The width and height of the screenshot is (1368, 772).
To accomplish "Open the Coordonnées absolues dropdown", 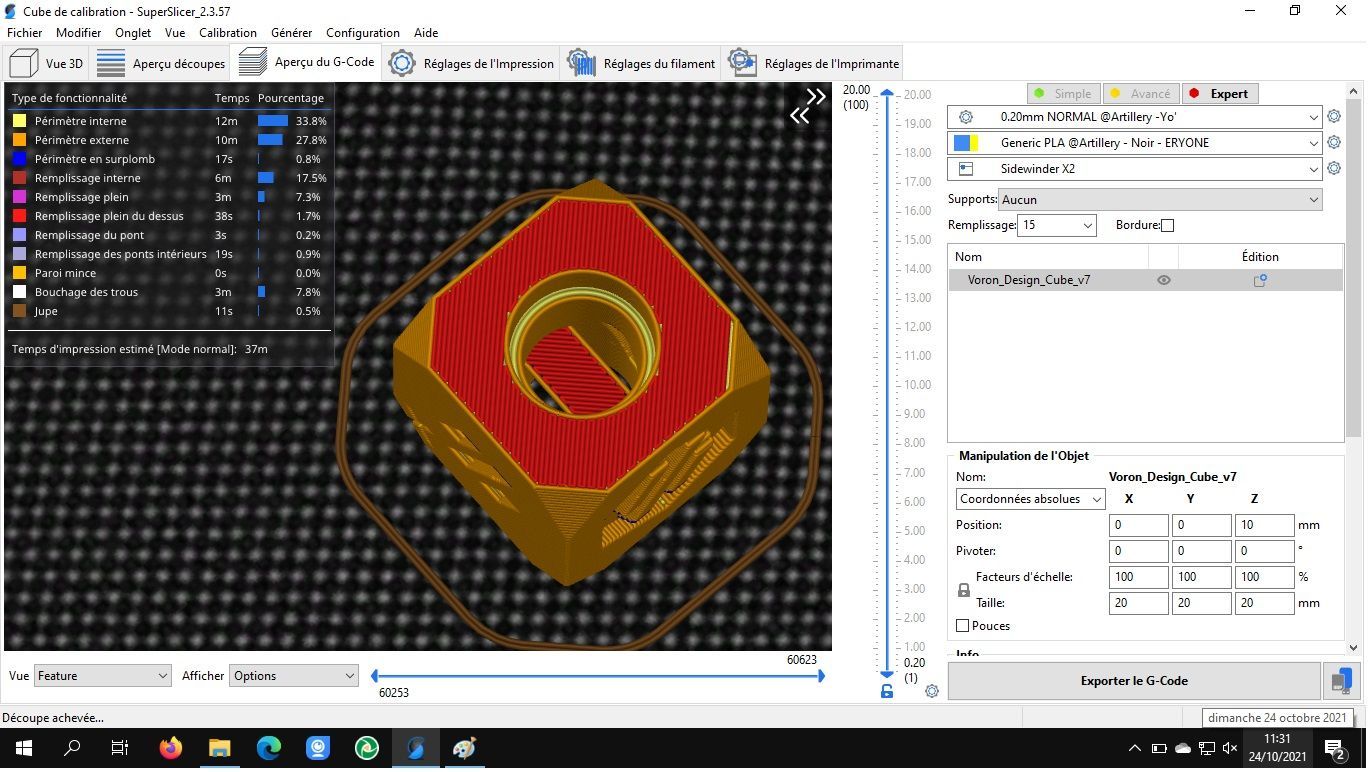I will pos(1030,499).
